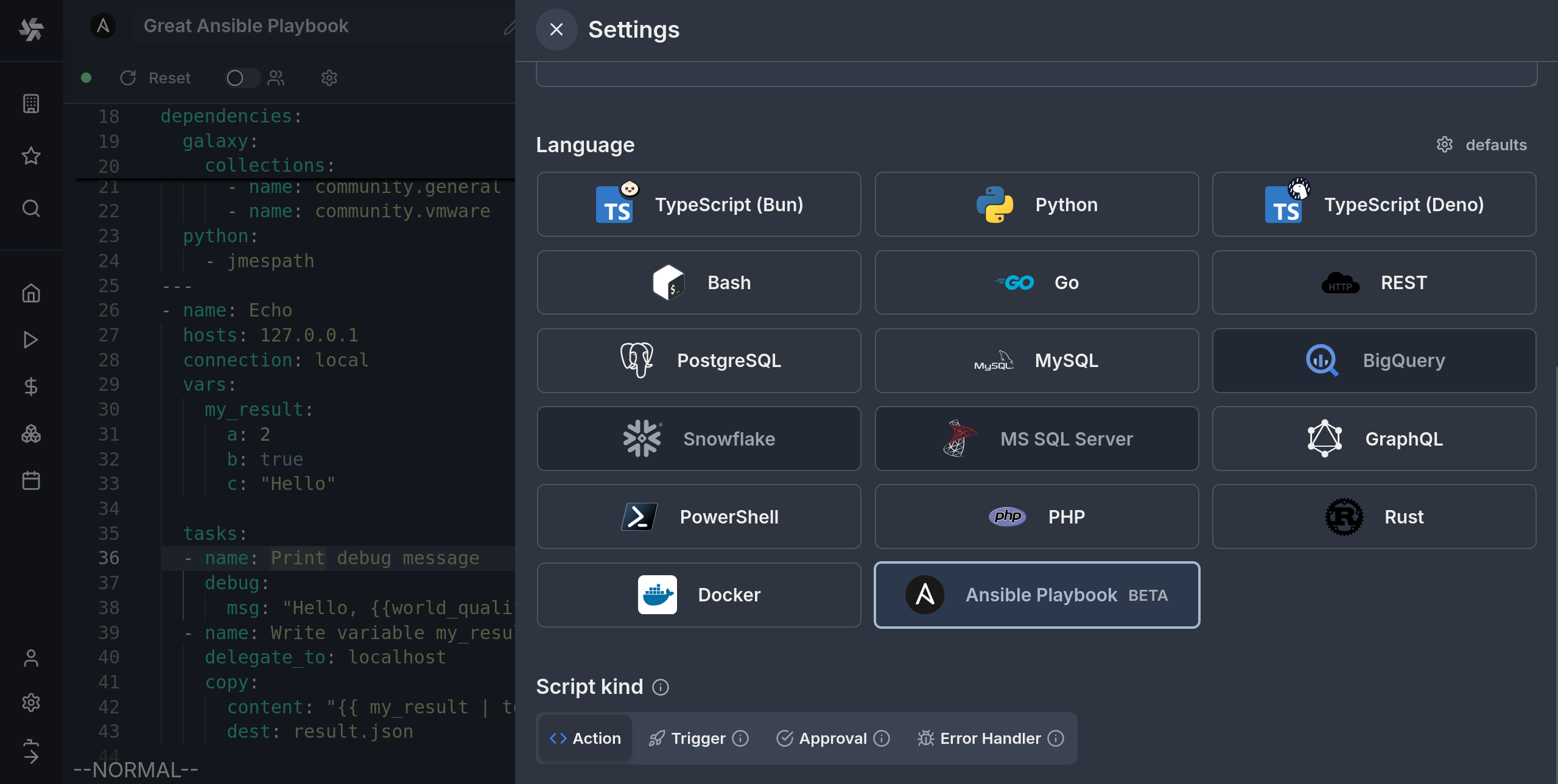Click the Windmill logo at top left
Image resolution: width=1558 pixels, height=784 pixels.
[x=30, y=30]
